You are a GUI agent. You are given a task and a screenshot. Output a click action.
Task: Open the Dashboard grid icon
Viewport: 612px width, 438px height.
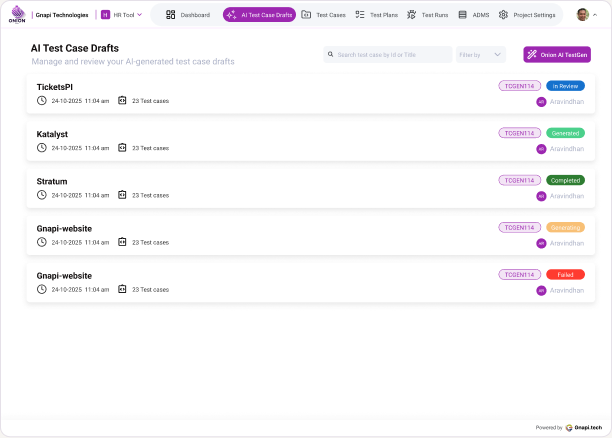point(171,15)
